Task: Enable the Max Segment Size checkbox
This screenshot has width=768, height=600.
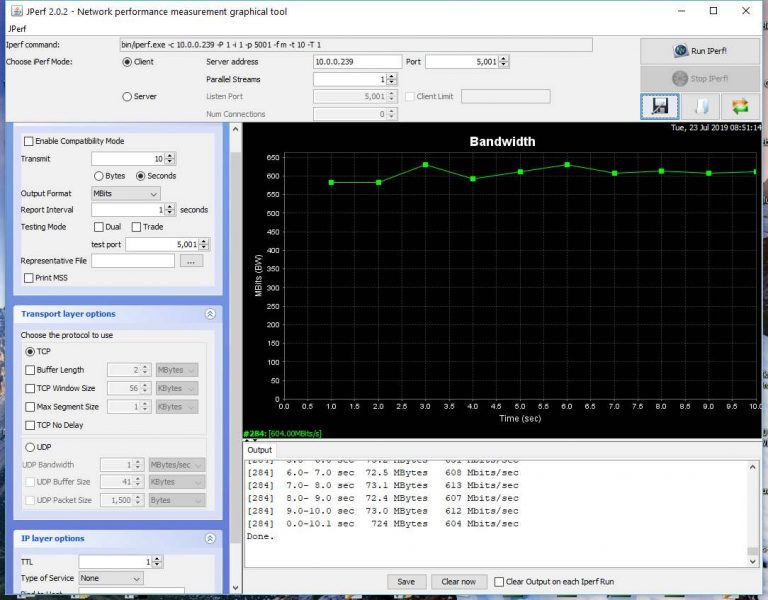Action: pos(30,407)
